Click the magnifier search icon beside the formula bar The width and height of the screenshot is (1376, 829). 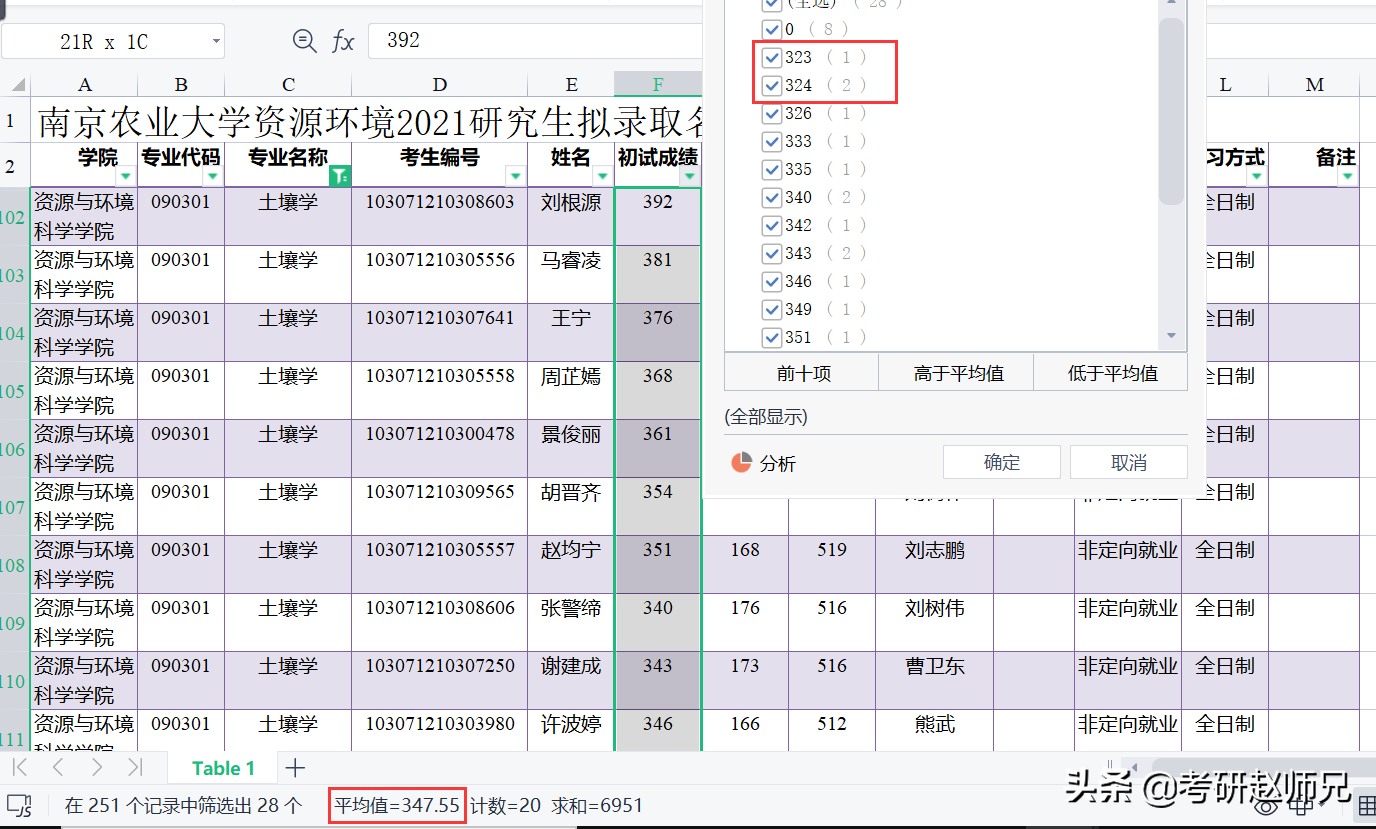tap(304, 42)
